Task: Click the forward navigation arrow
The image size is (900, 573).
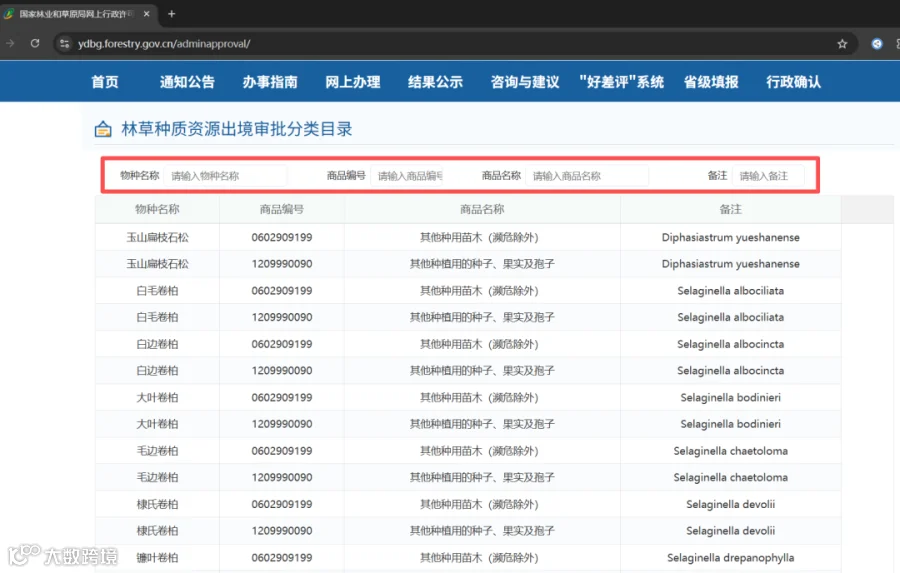Action: [x=10, y=43]
